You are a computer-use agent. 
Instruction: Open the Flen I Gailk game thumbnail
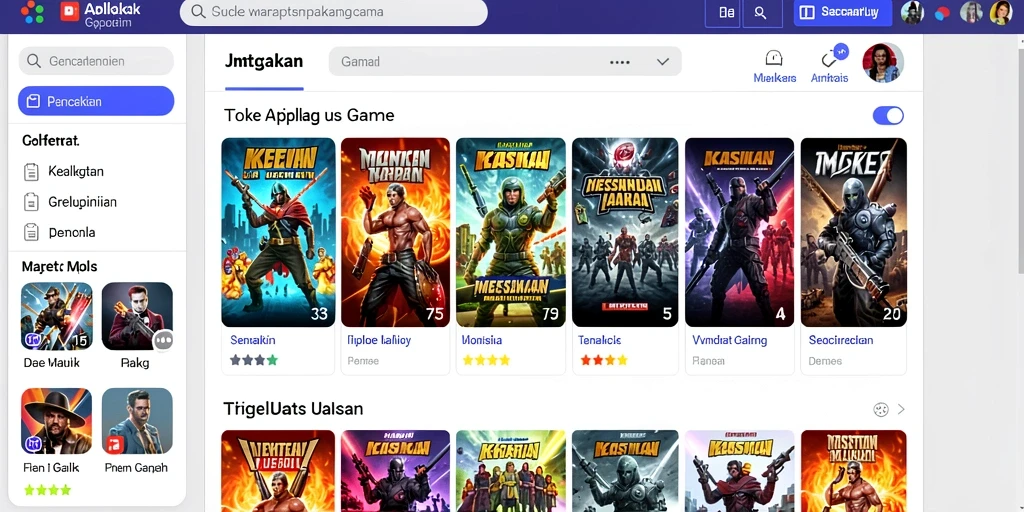pos(57,421)
